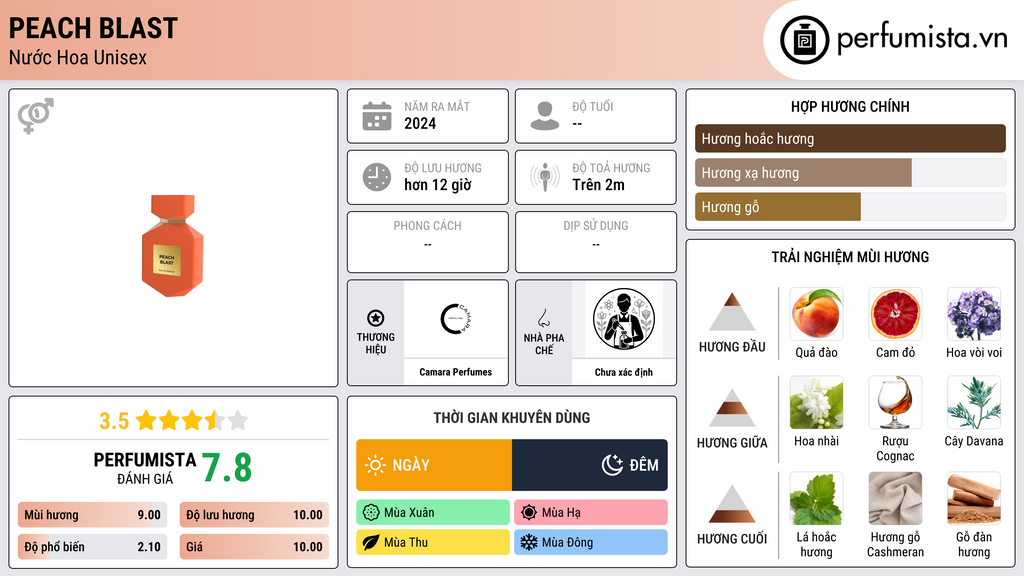Click the Trải nghiệm mùi hương heading
The width and height of the screenshot is (1024, 576).
click(850, 257)
